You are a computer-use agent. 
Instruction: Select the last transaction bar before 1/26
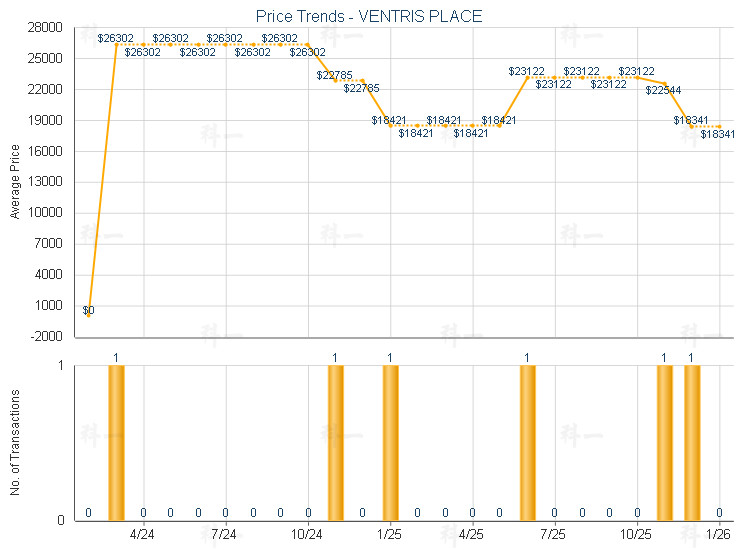click(x=692, y=442)
